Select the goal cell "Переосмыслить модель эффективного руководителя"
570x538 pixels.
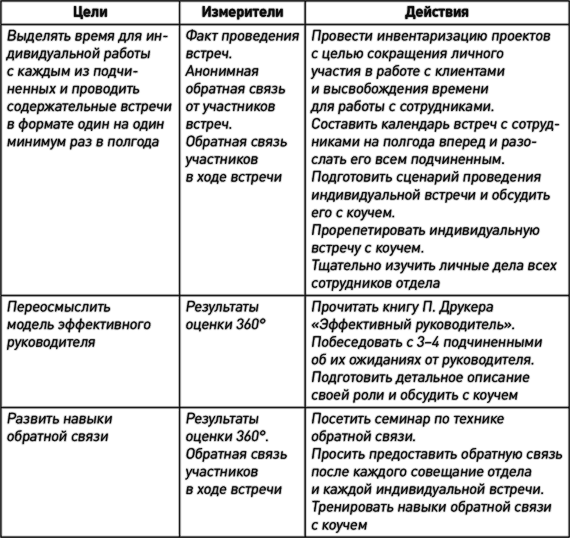[x=90, y=351]
